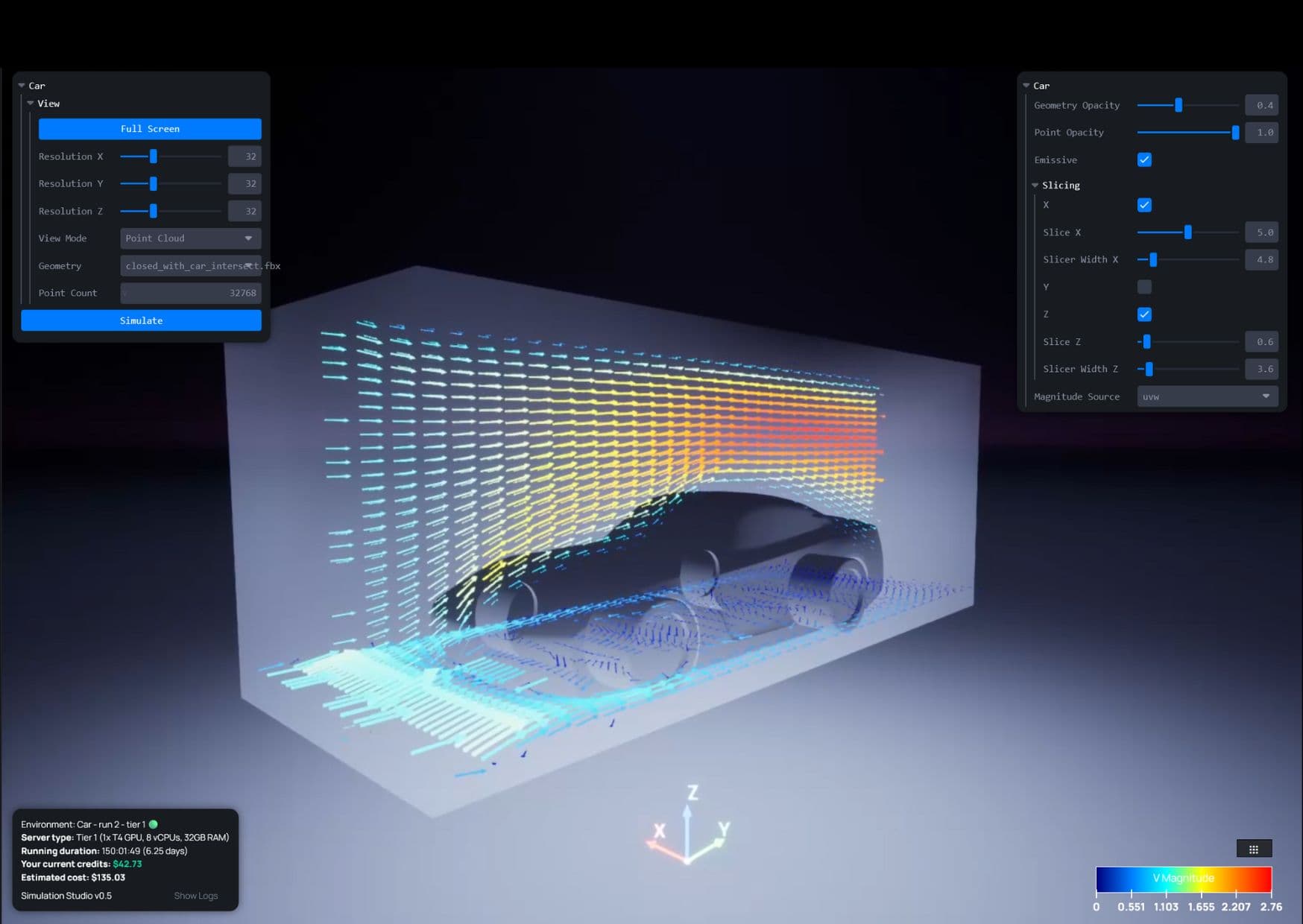Viewport: 1303px width, 924px height.
Task: Open Show Logs in the status panel
Action: [196, 895]
